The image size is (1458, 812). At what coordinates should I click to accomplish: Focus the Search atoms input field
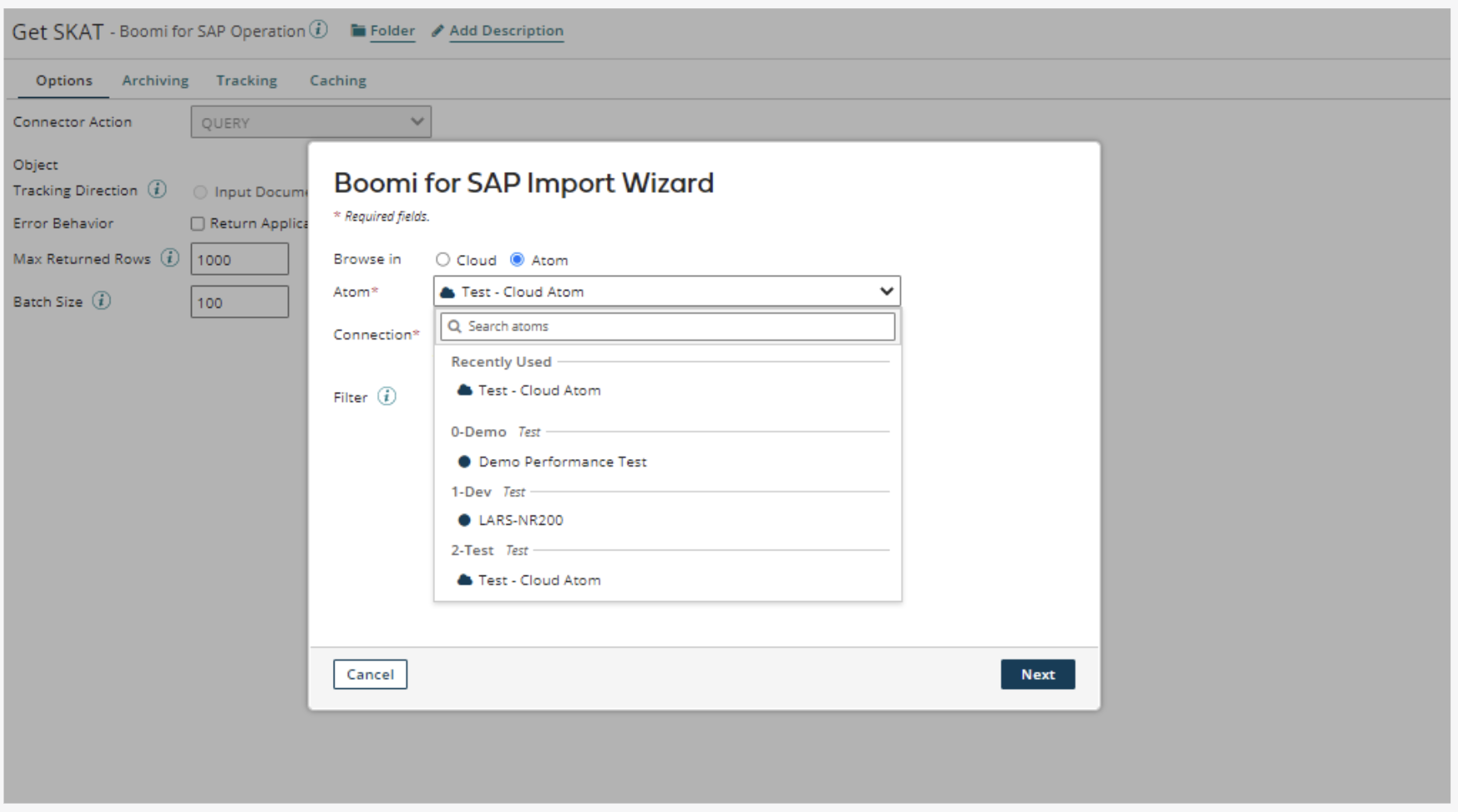[x=677, y=326]
